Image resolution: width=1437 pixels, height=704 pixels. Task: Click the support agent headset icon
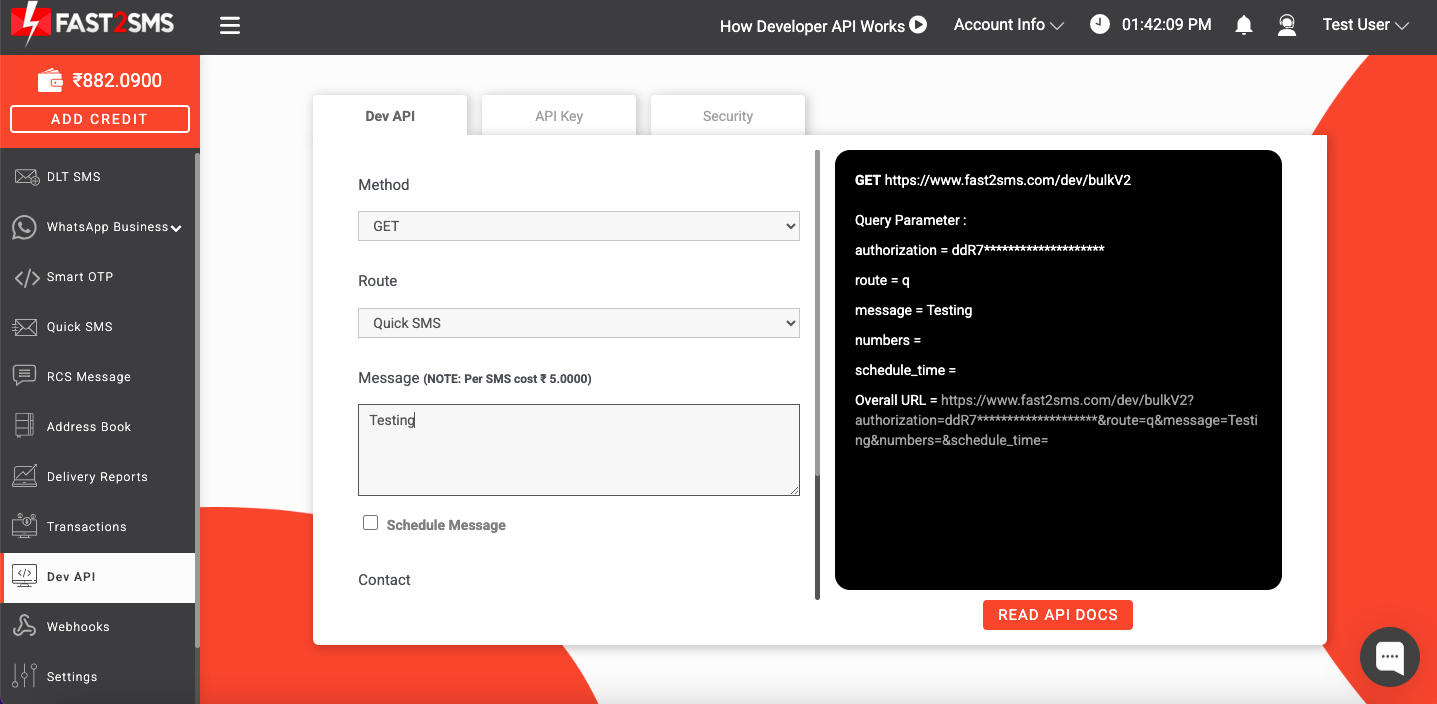1287,26
